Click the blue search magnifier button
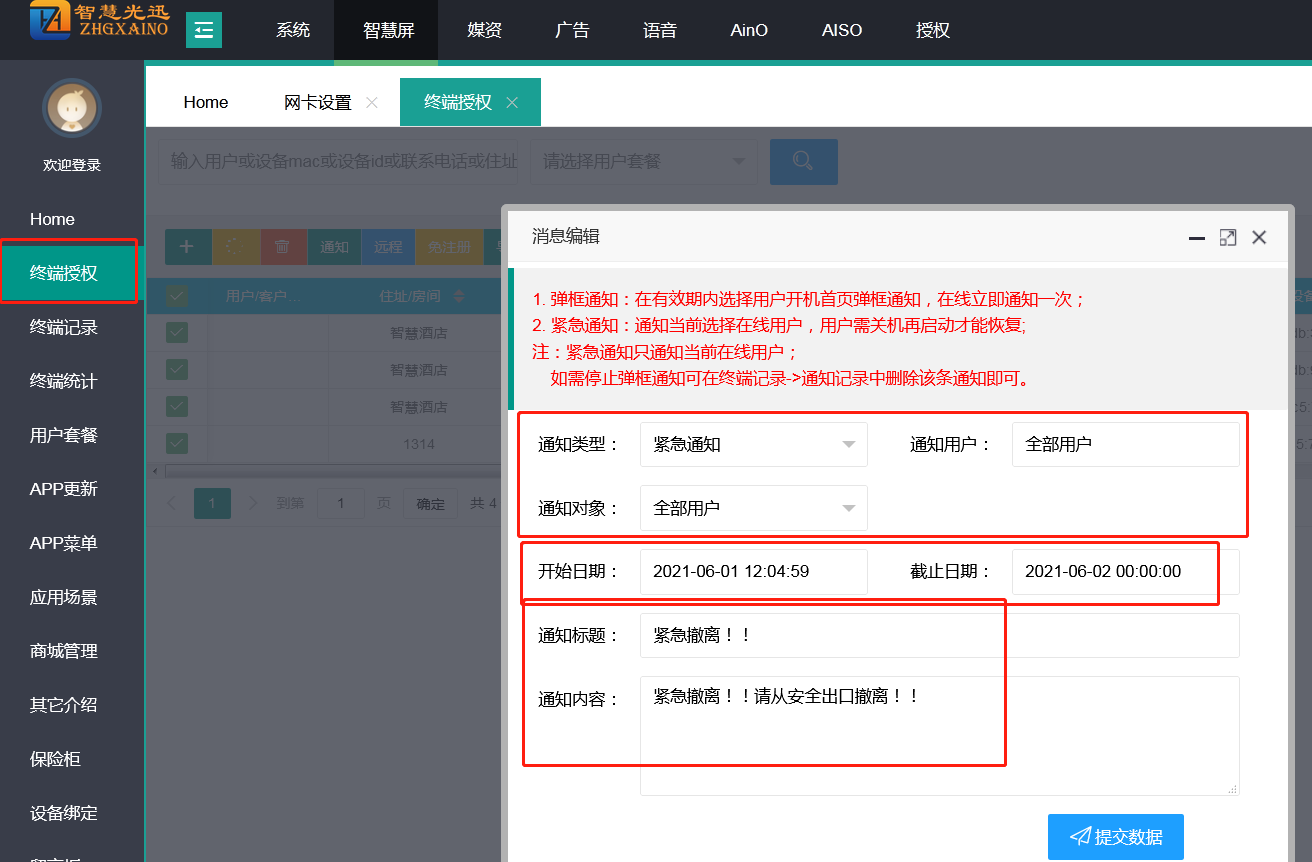Image resolution: width=1312 pixels, height=862 pixels. [803, 162]
